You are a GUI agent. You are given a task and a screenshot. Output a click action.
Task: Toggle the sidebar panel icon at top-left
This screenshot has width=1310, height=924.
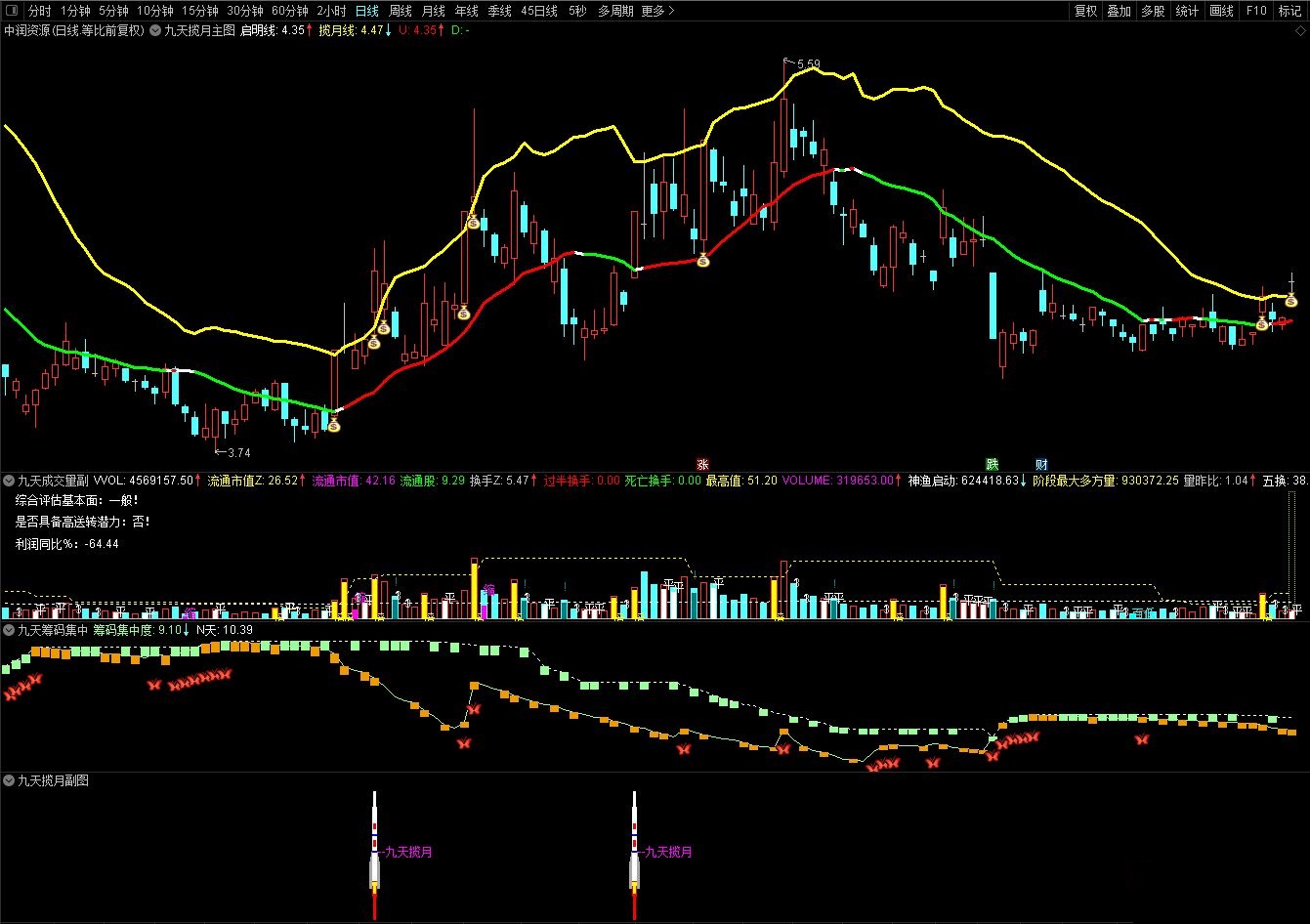pyautogui.click(x=13, y=11)
